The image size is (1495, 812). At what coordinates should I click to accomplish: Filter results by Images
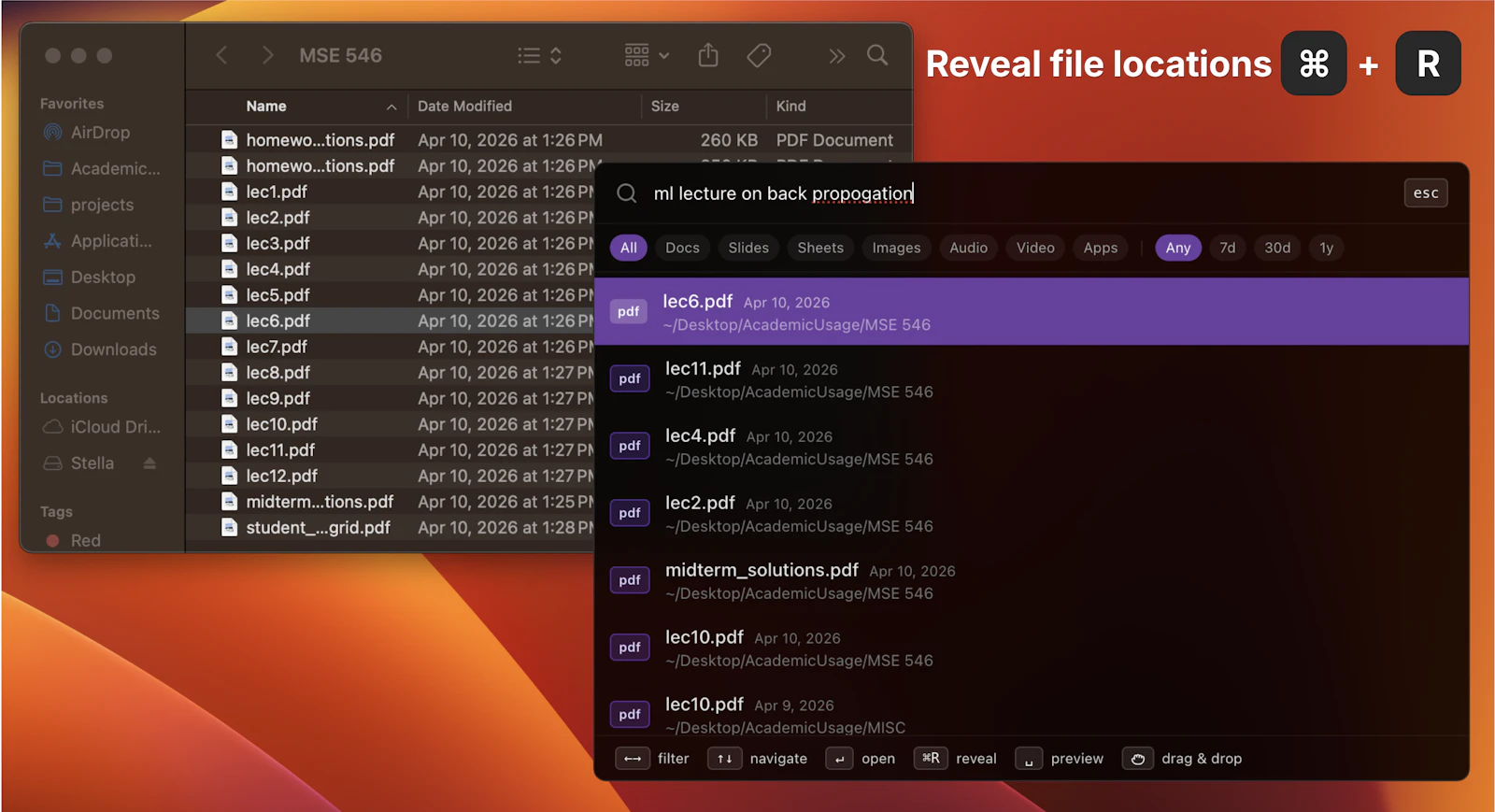click(896, 248)
